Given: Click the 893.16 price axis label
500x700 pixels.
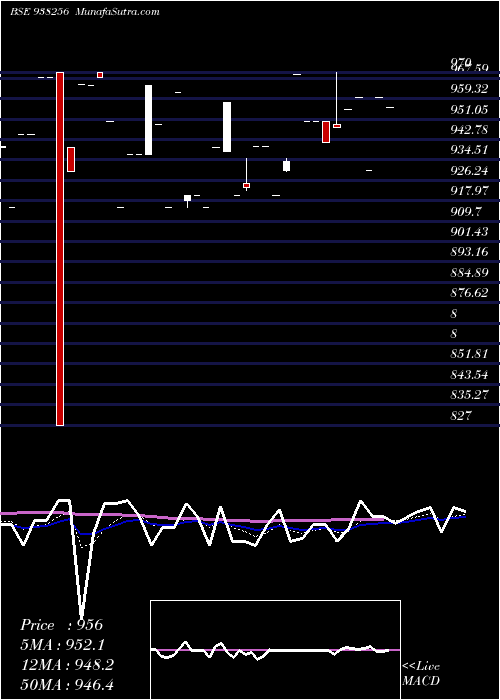Looking at the screenshot, I should [x=469, y=252].
